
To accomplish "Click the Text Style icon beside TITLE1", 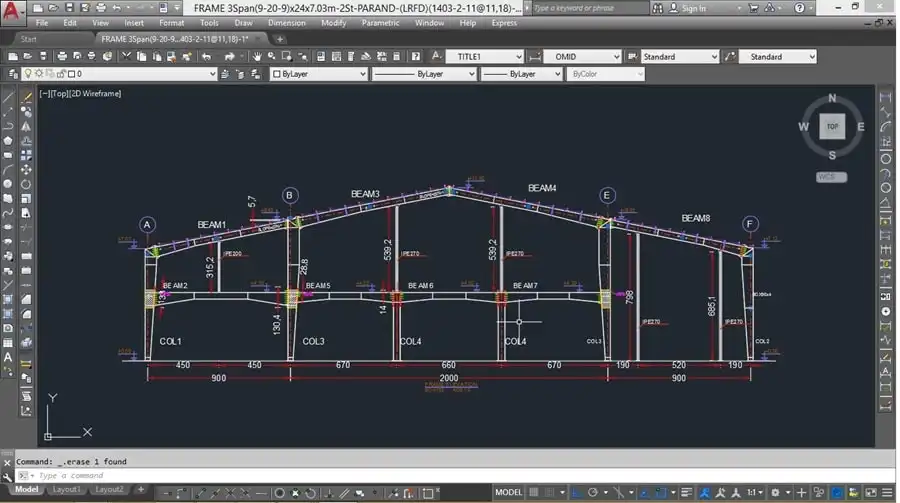I will pos(436,56).
